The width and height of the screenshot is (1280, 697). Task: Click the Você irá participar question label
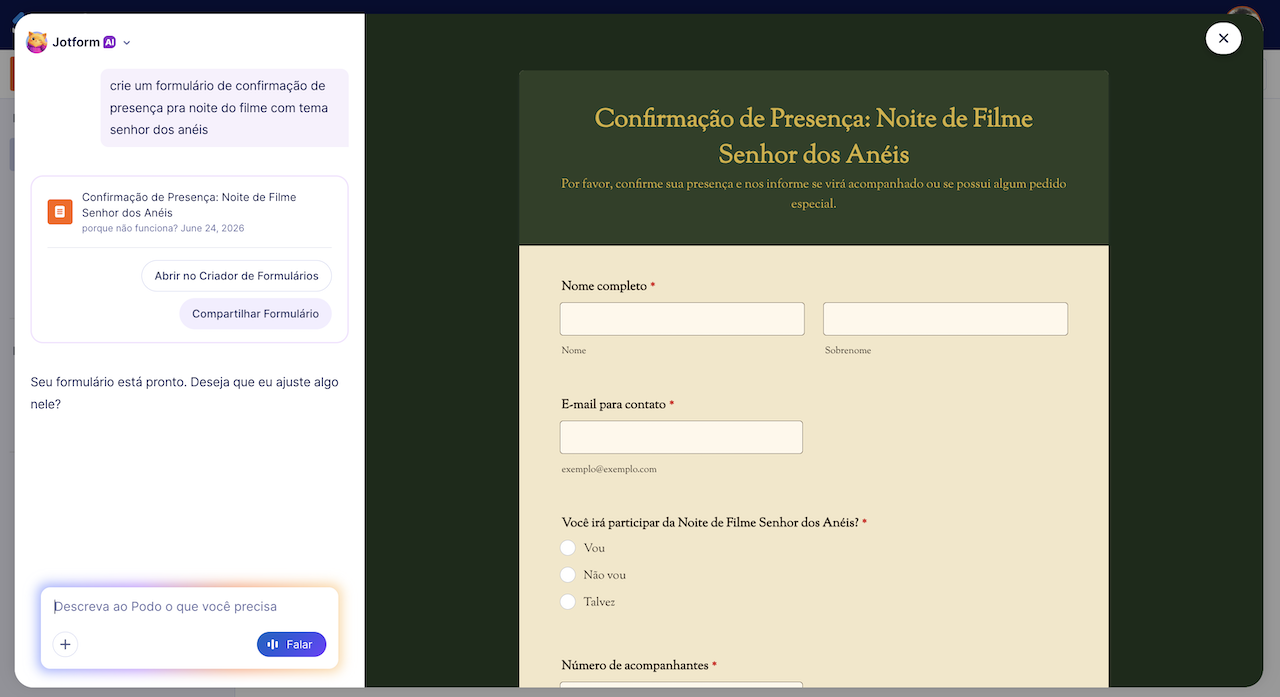(x=710, y=523)
